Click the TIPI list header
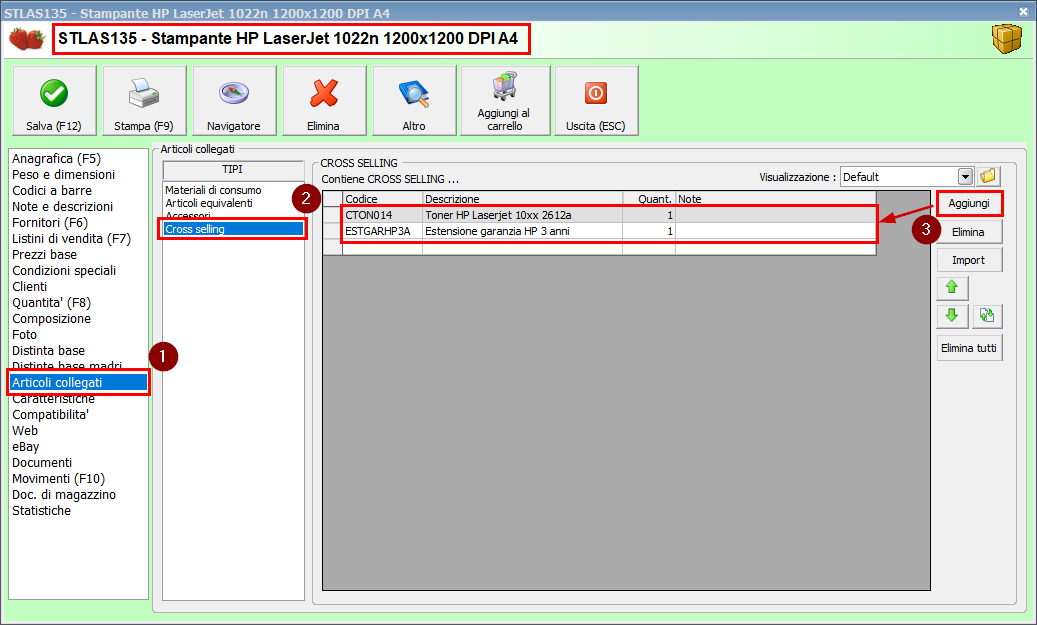 233,169
